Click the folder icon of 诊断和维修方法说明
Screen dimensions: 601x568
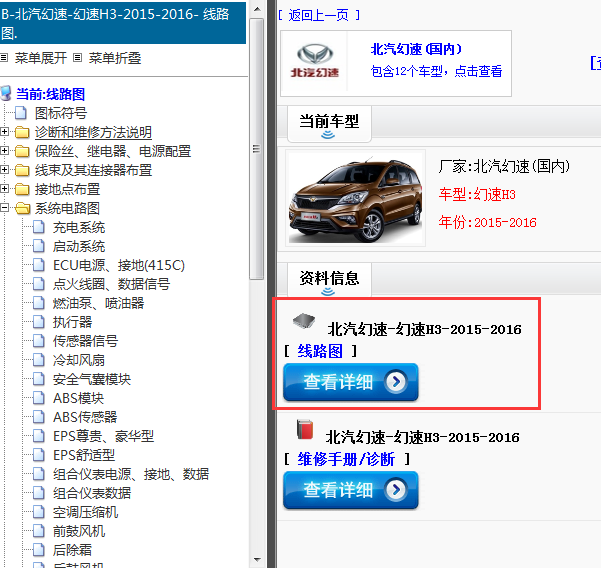click(22, 132)
